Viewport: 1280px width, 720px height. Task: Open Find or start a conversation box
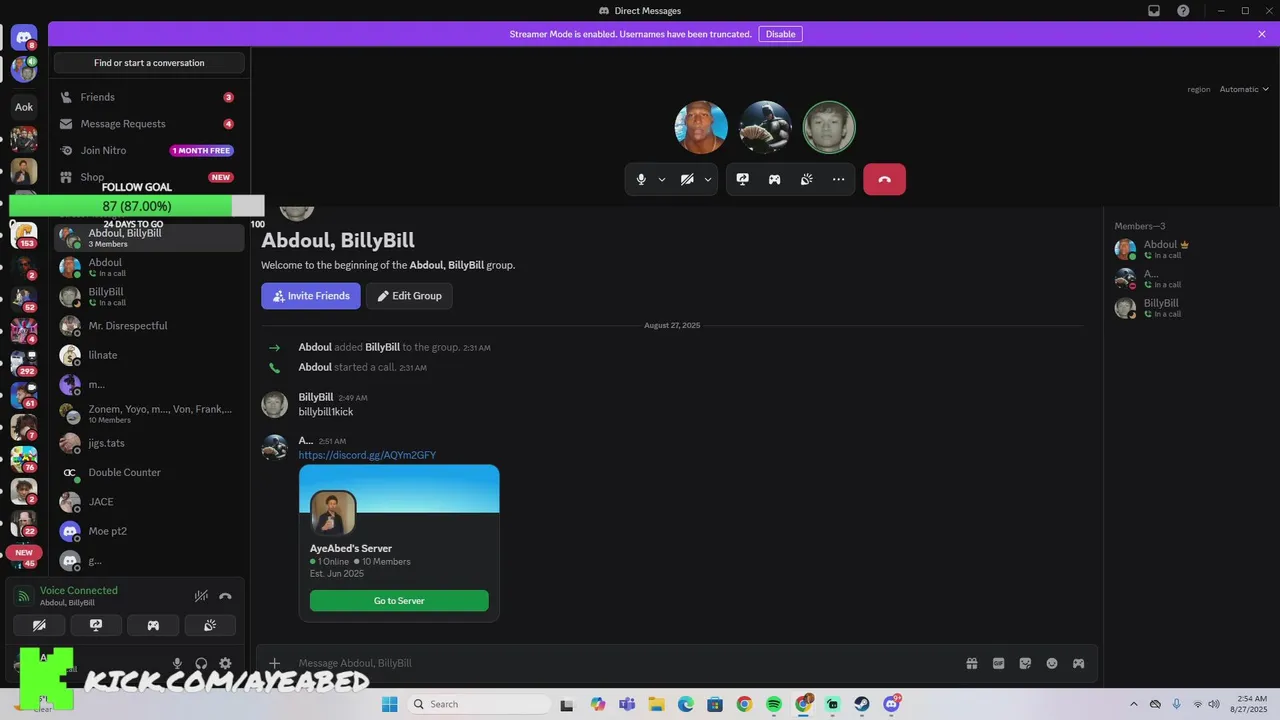click(149, 63)
